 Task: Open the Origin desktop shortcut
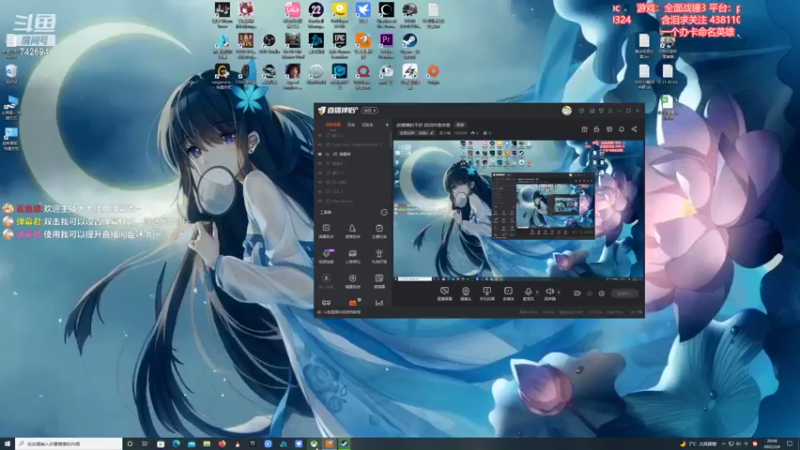(x=433, y=74)
